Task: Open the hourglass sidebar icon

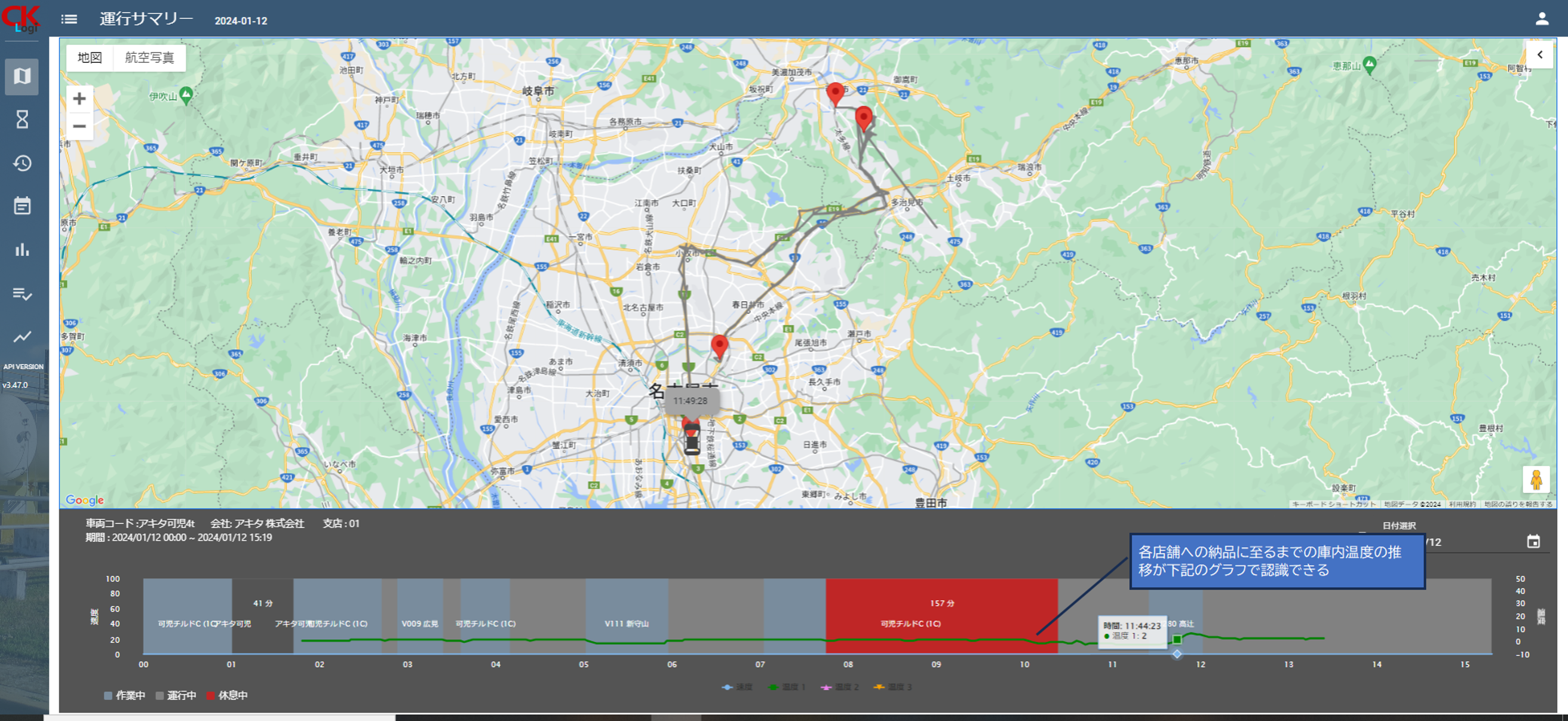Action: [22, 119]
